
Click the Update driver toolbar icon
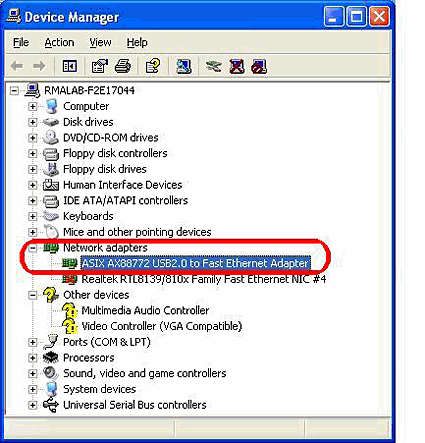coord(213,66)
